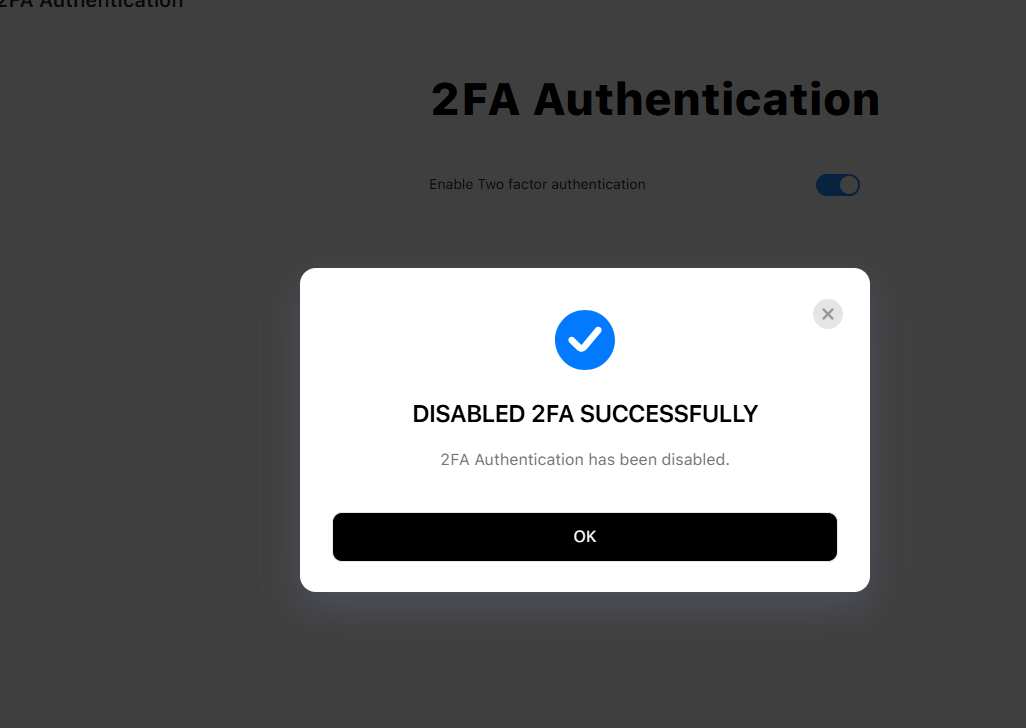Viewport: 1026px width, 728px height.
Task: Close the dialog with the X icon
Action: [827, 314]
